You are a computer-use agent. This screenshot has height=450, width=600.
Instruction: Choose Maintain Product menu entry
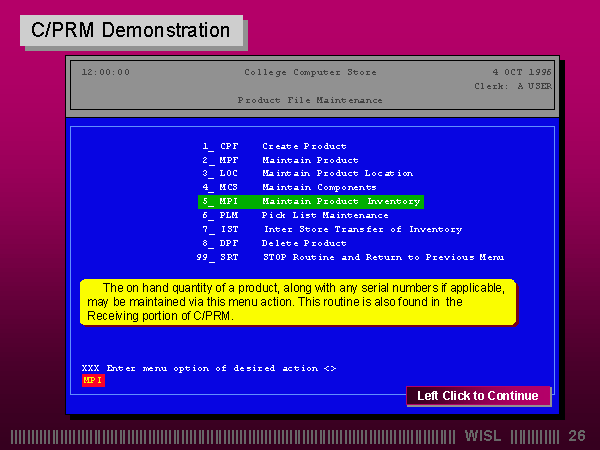click(x=309, y=160)
